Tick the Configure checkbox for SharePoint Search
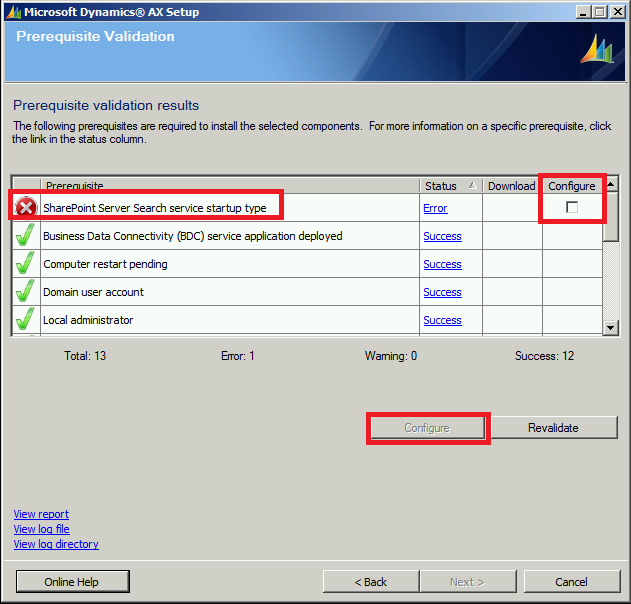631x604 pixels. tap(572, 207)
